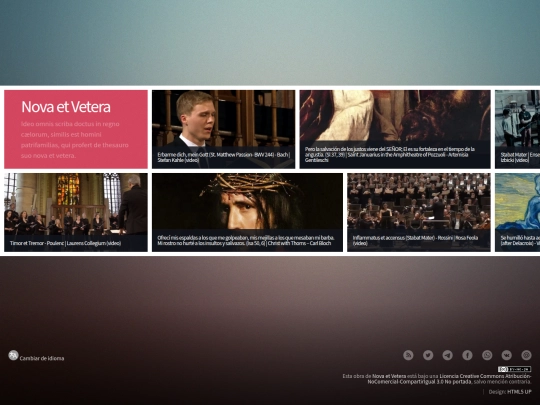Open Timor et Tremor Poulenc video
Screen dimensions: 540x405
tap(76, 212)
